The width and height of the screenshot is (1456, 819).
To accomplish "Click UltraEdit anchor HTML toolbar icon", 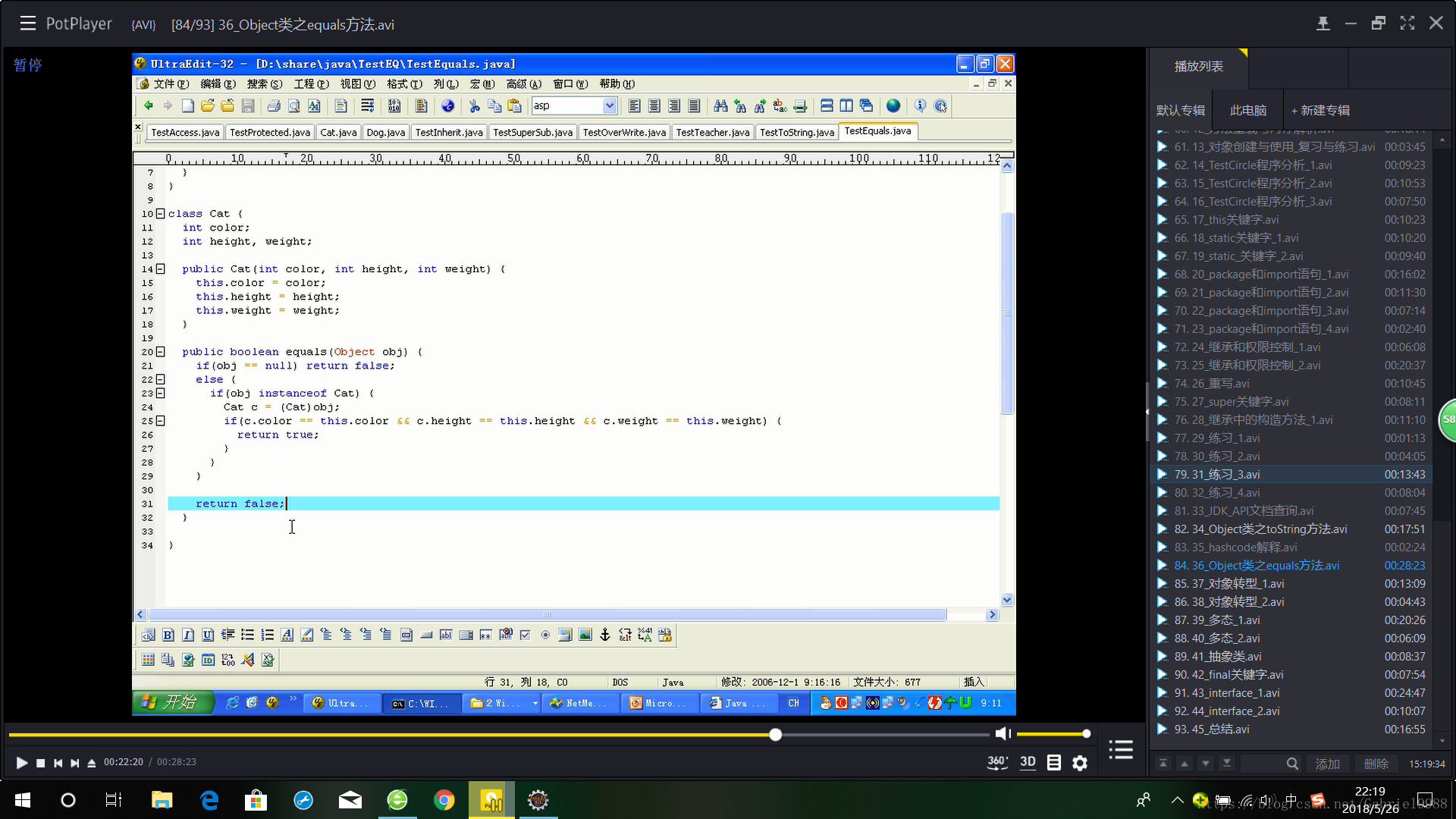I will pyautogui.click(x=605, y=635).
